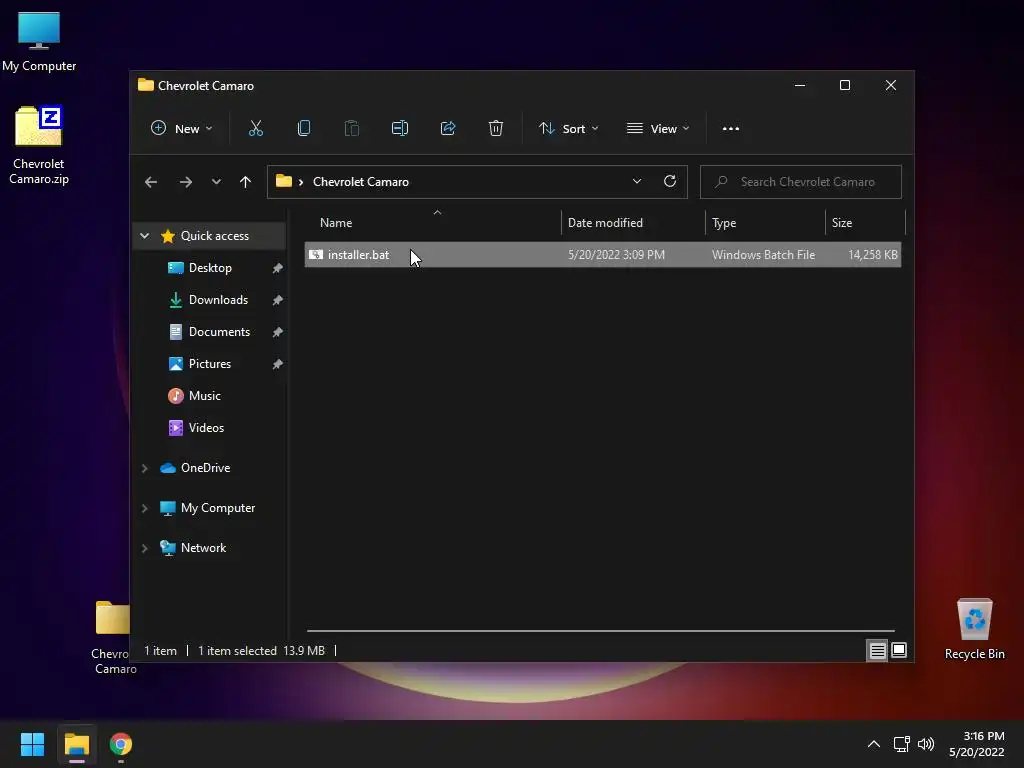
Task: Open Downloads in Quick access
Action: (218, 300)
